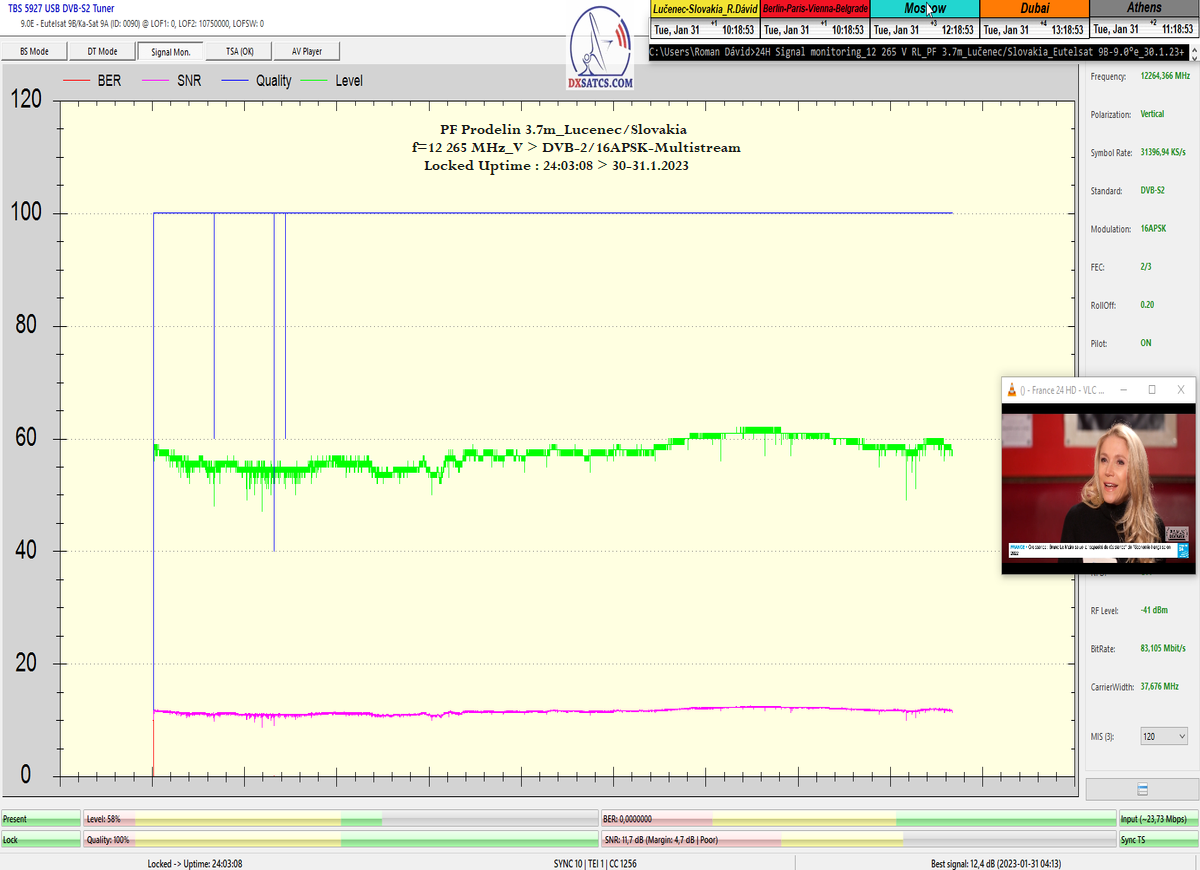Click the VLC cone icon in title bar
This screenshot has height=870, width=1200.
1011,389
